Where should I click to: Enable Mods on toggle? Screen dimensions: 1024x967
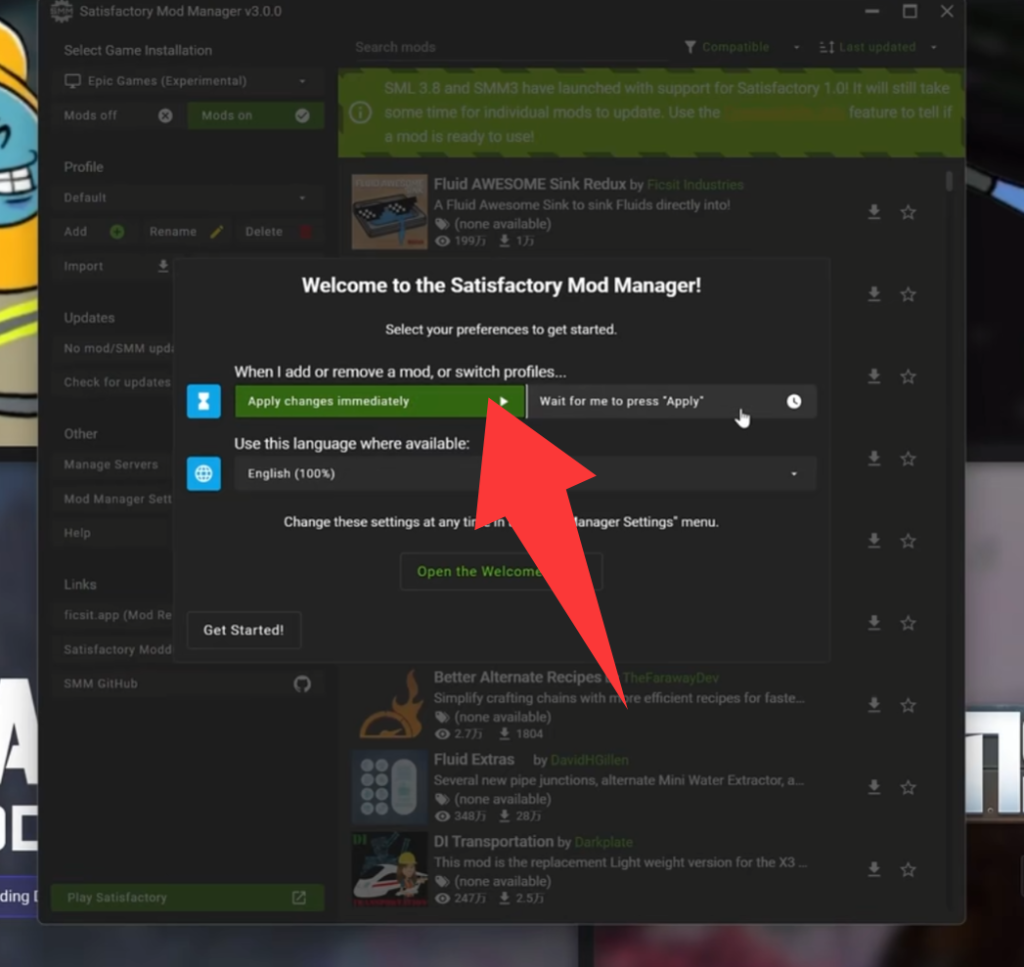coord(255,116)
